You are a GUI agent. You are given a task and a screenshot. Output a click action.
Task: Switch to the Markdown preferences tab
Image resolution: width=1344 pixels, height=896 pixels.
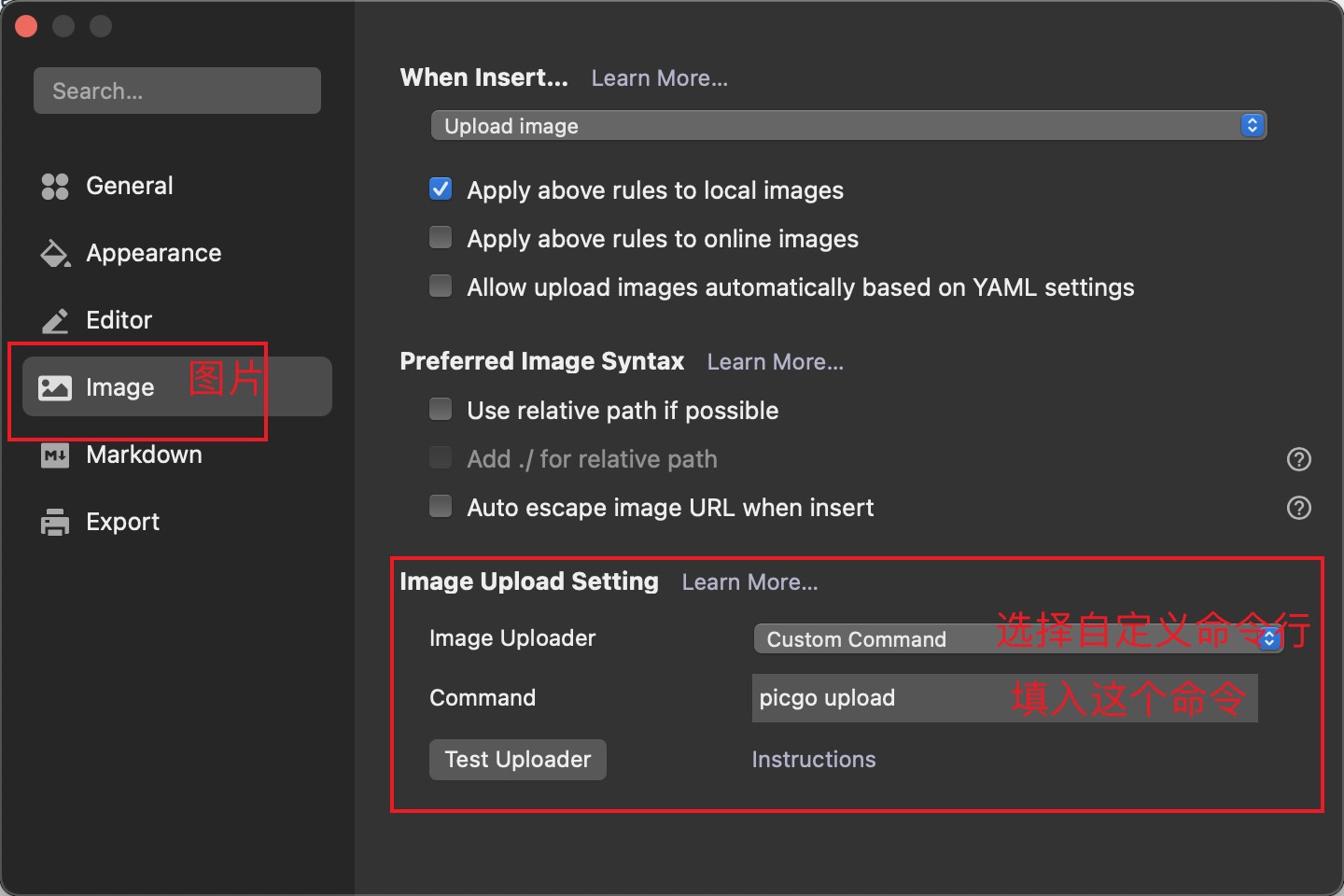(x=144, y=455)
